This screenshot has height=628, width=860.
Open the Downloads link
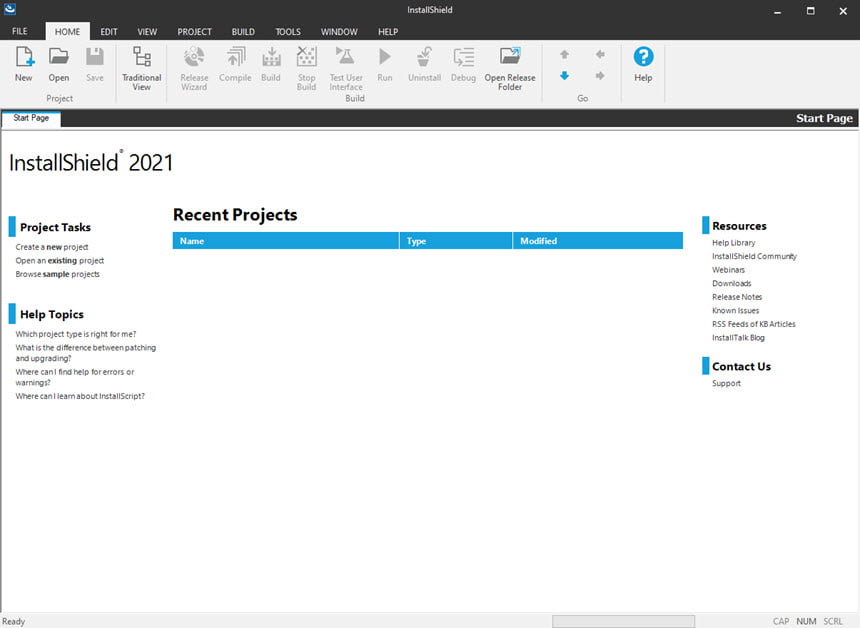pos(732,284)
